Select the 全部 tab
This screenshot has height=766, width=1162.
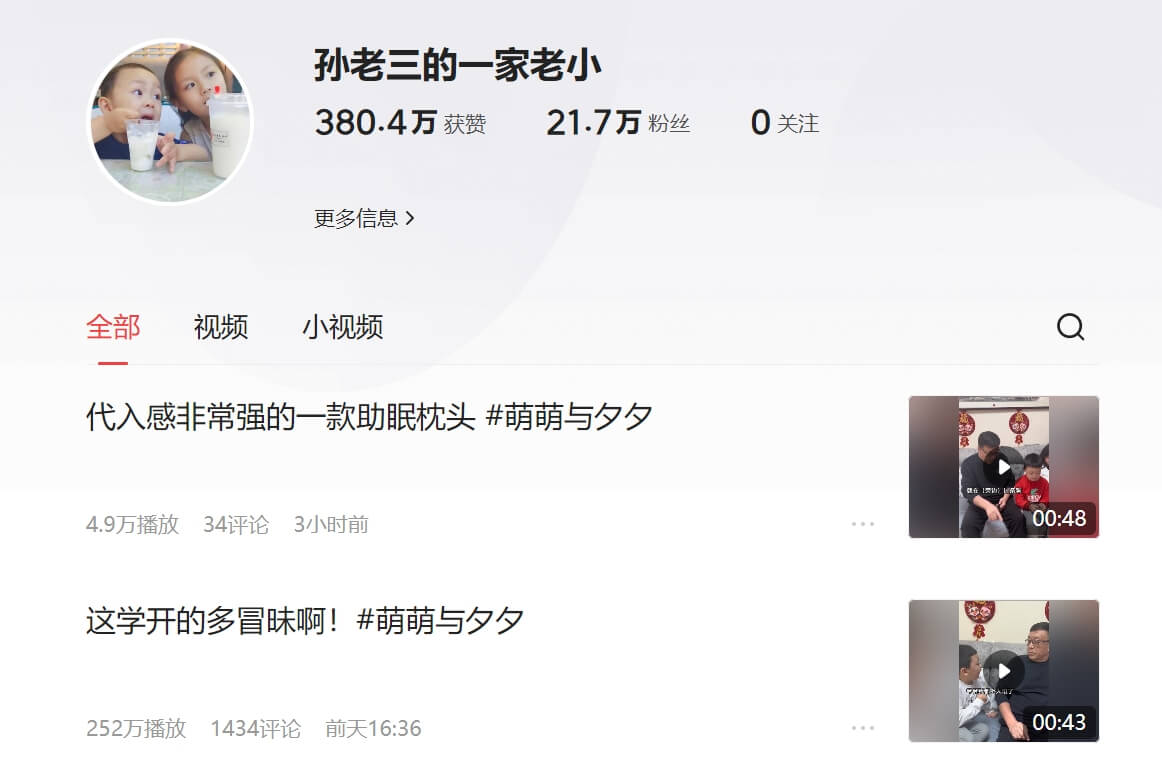[113, 327]
